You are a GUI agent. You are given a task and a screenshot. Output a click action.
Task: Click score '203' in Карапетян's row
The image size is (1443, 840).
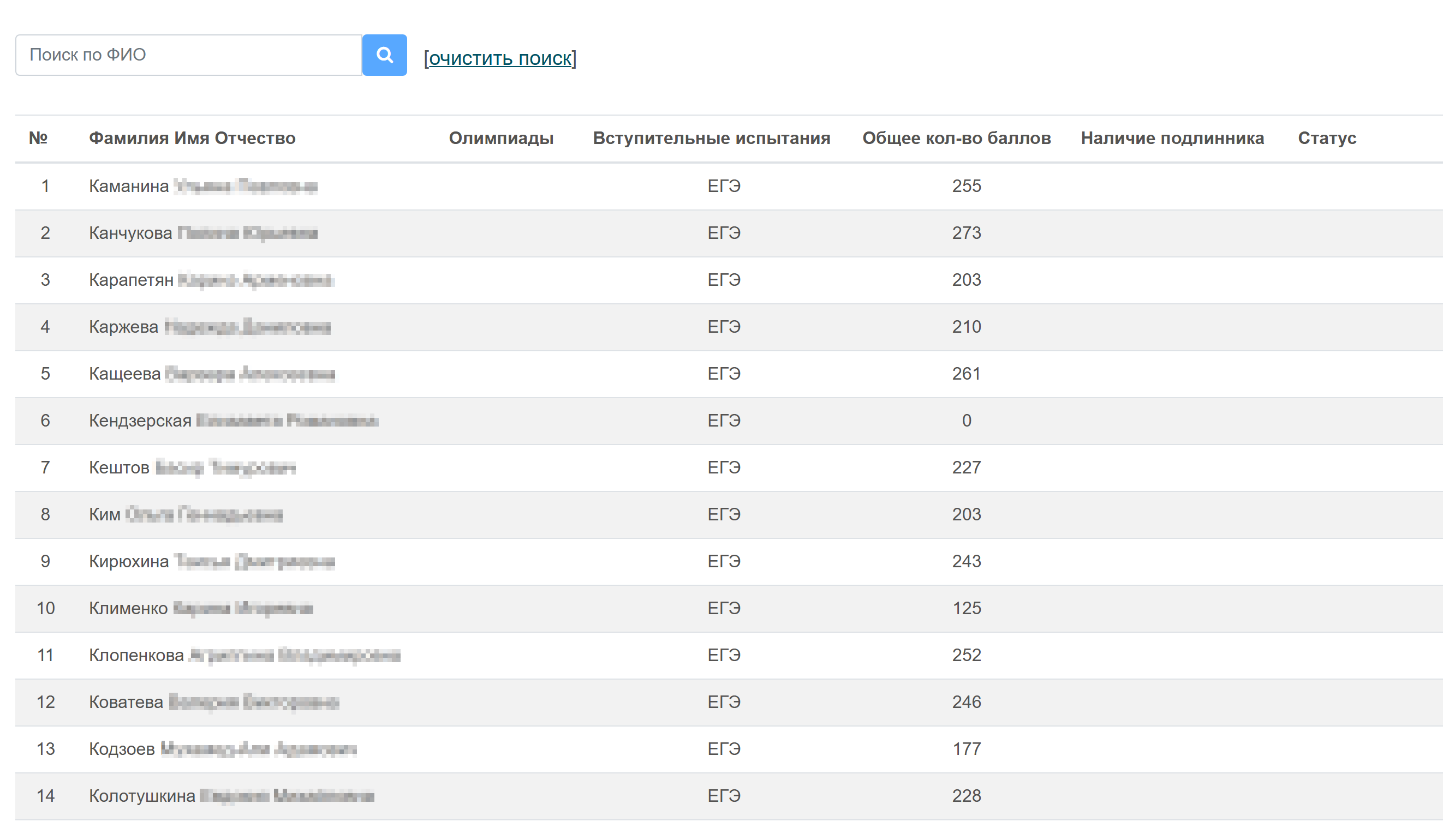click(967, 280)
